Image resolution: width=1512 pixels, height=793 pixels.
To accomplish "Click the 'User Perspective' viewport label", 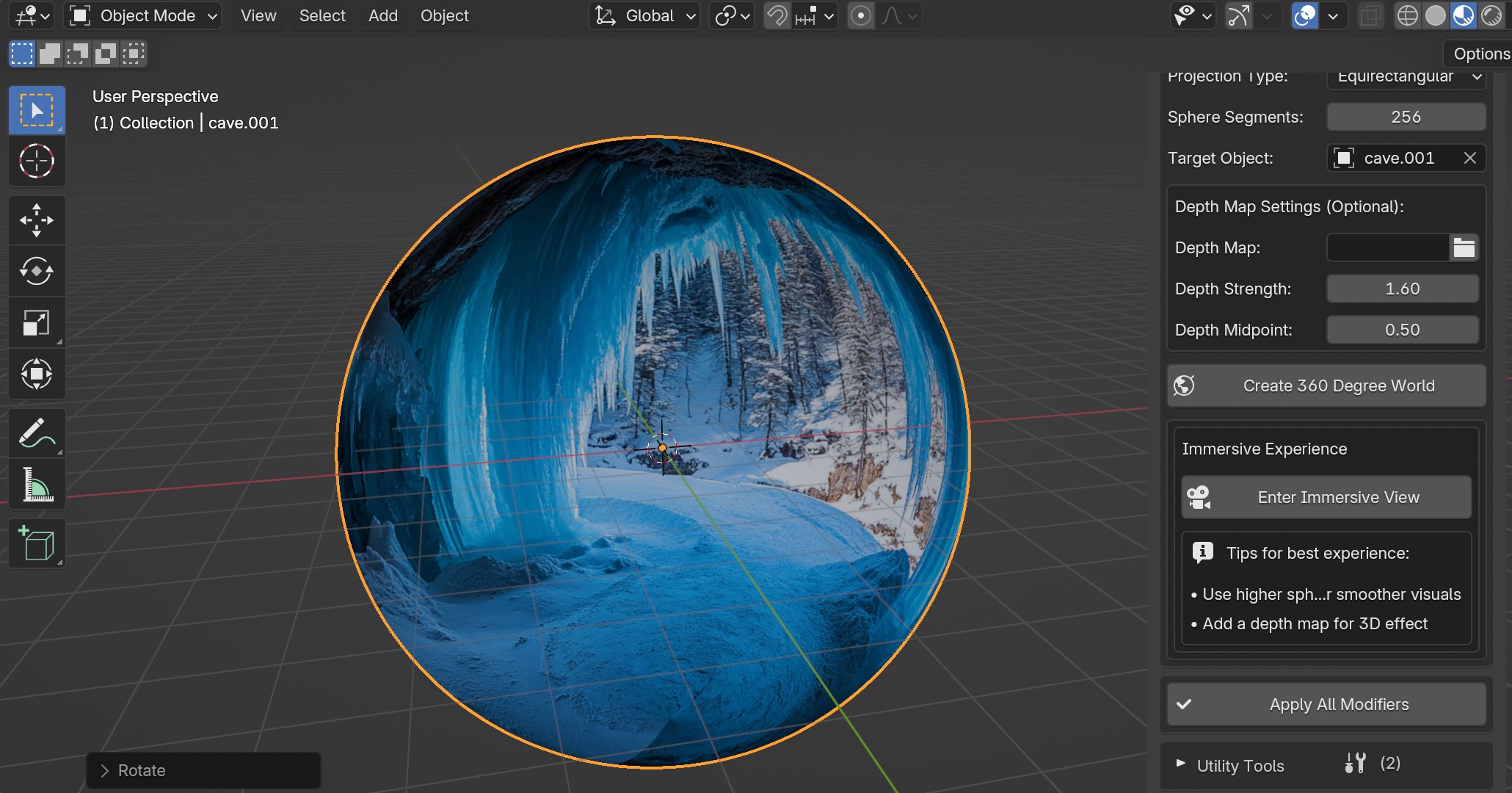I will tap(156, 96).
